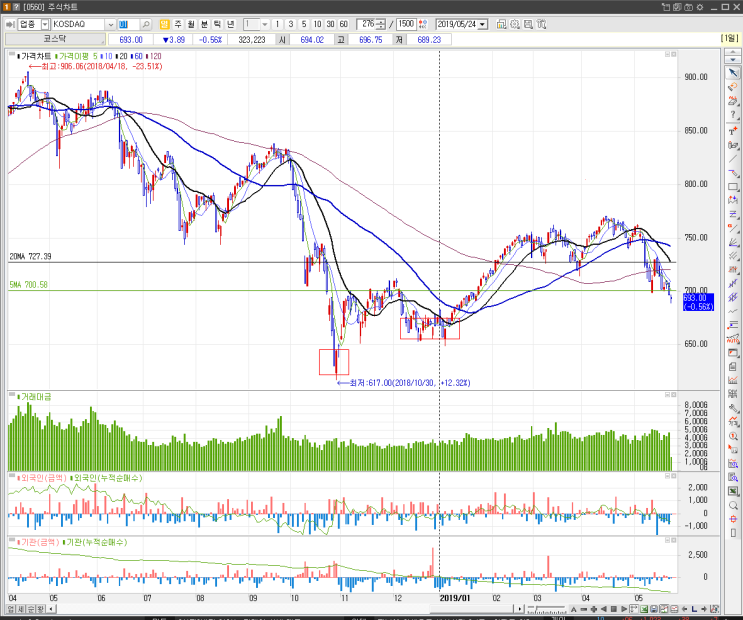Click the zoom slider on the bottom bar
Viewport: 743px width, 620px height.
click(546, 609)
